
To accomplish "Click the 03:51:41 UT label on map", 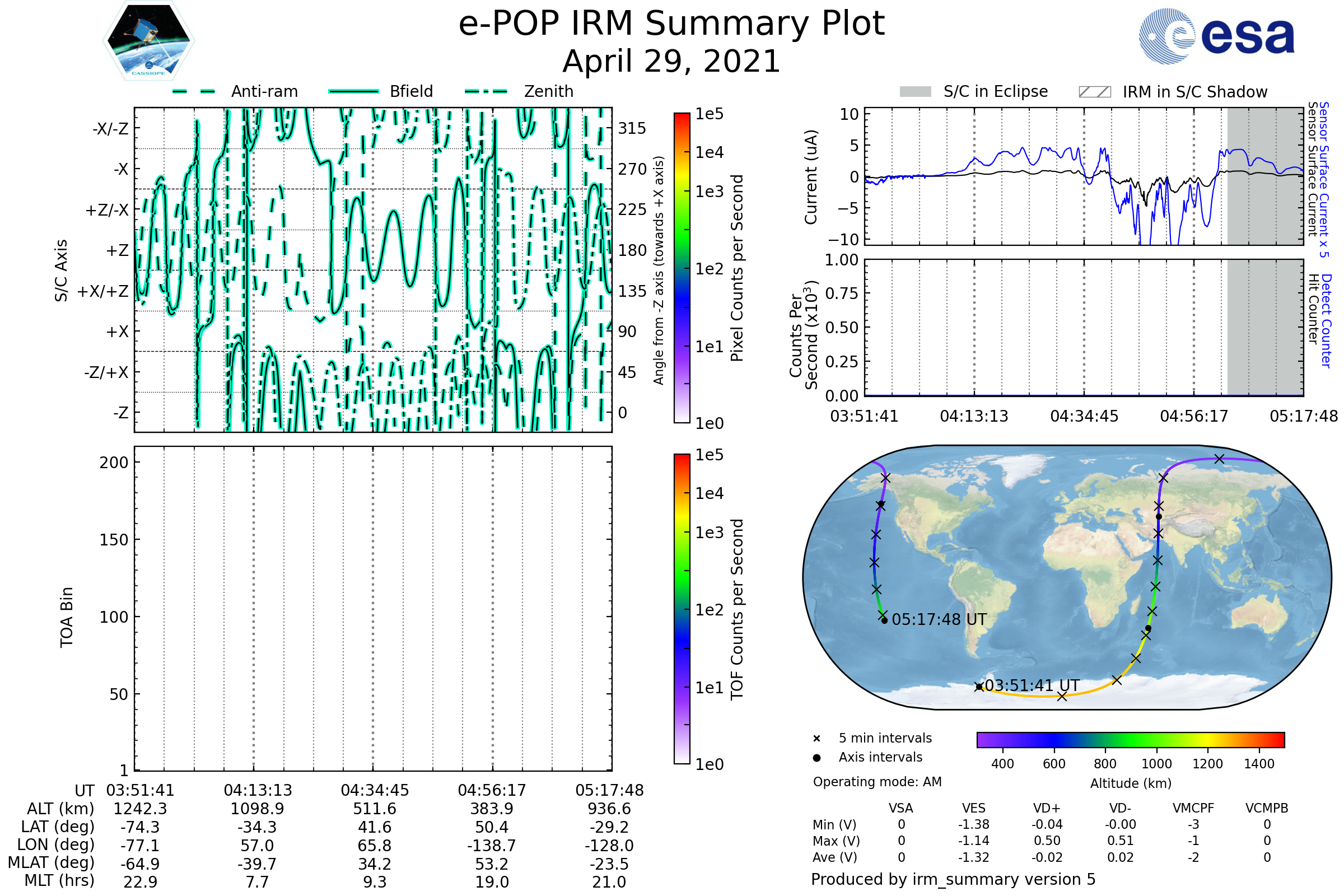I will [x=1032, y=685].
